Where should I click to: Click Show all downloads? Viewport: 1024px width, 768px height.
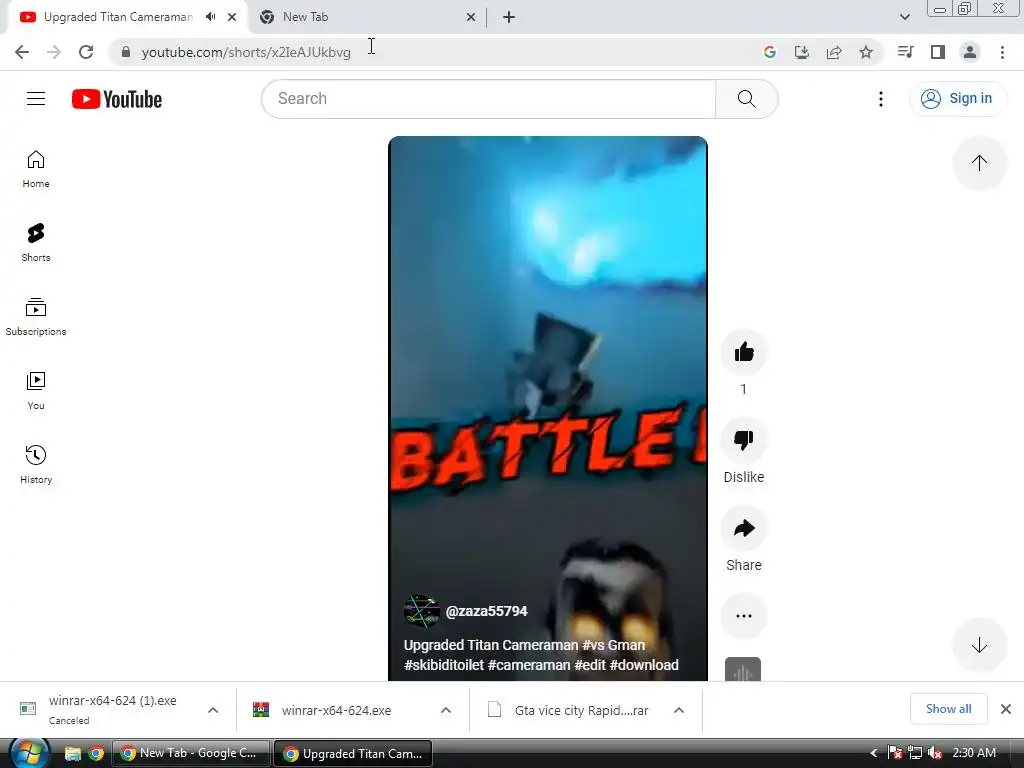pyautogui.click(x=948, y=709)
